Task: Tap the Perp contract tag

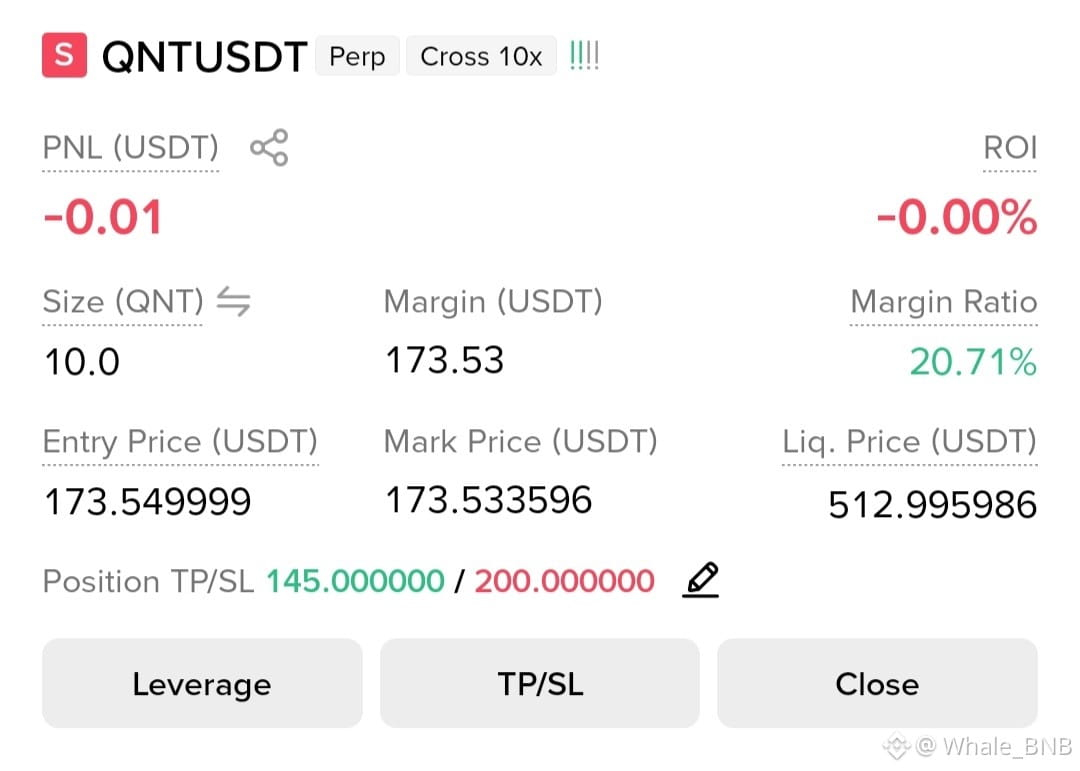Action: point(357,56)
